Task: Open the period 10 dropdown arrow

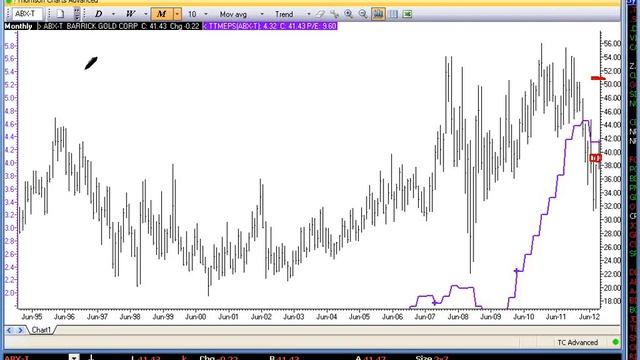Action: coord(205,14)
